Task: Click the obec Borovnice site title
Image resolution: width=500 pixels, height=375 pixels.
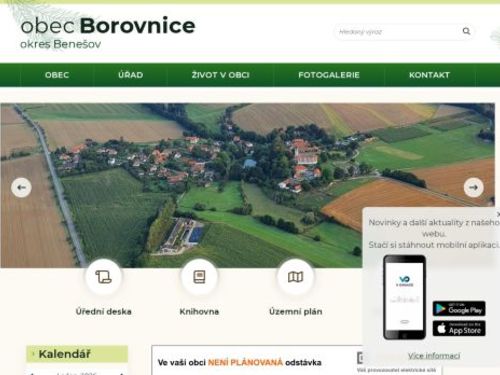Action: [x=108, y=26]
